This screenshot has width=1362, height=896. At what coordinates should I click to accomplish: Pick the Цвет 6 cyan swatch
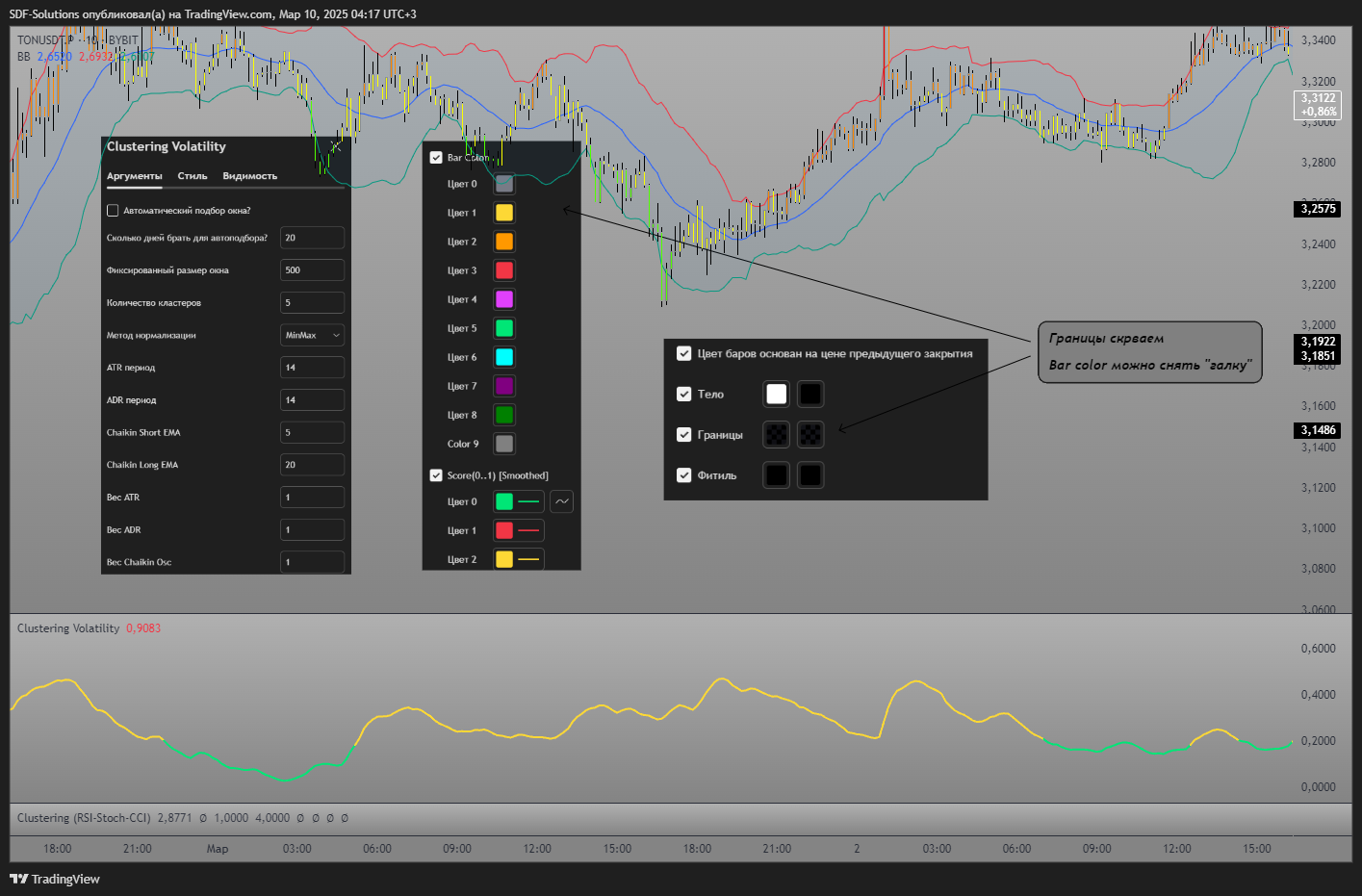[504, 357]
